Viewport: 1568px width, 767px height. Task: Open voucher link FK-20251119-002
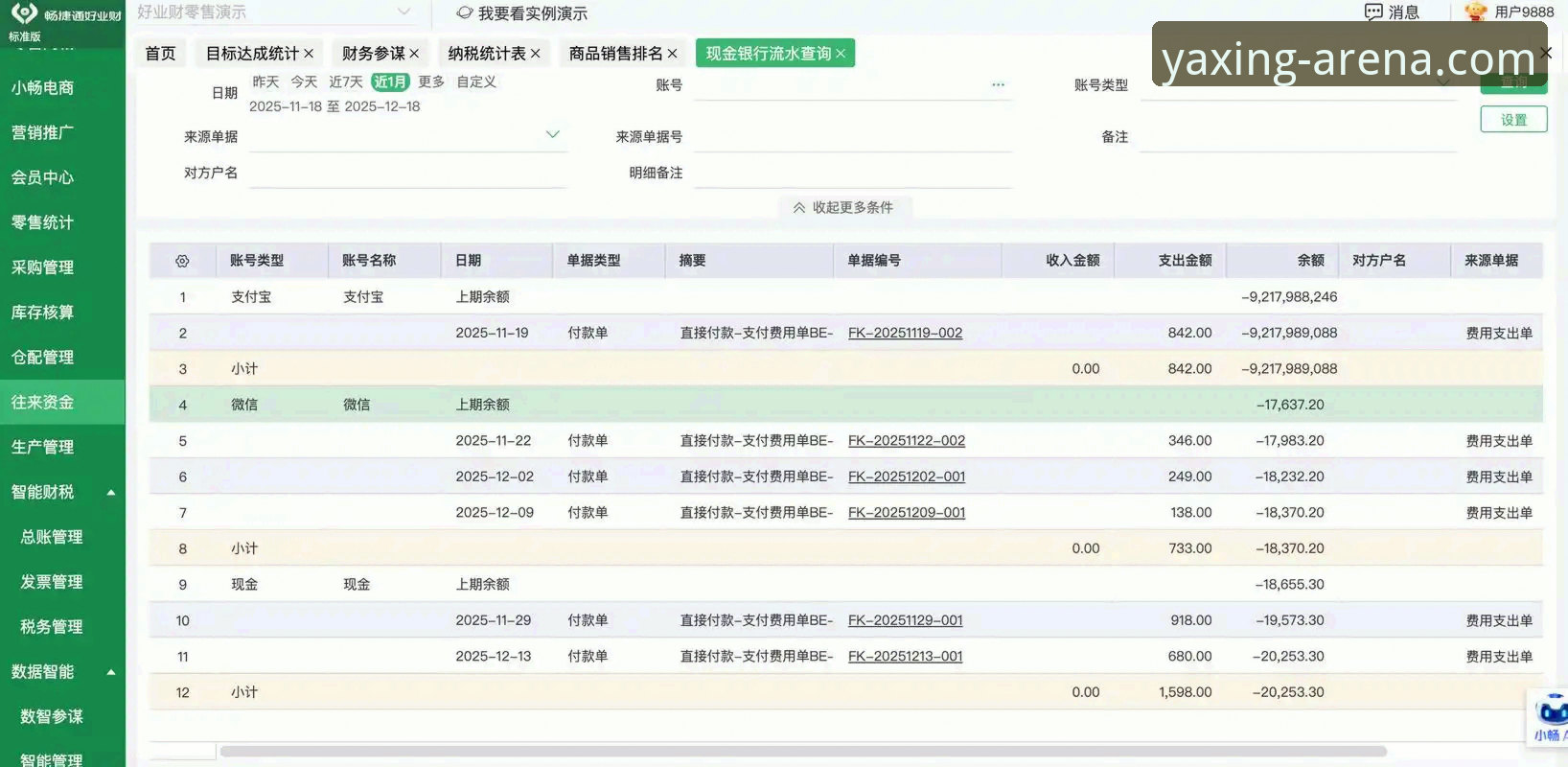(x=905, y=333)
